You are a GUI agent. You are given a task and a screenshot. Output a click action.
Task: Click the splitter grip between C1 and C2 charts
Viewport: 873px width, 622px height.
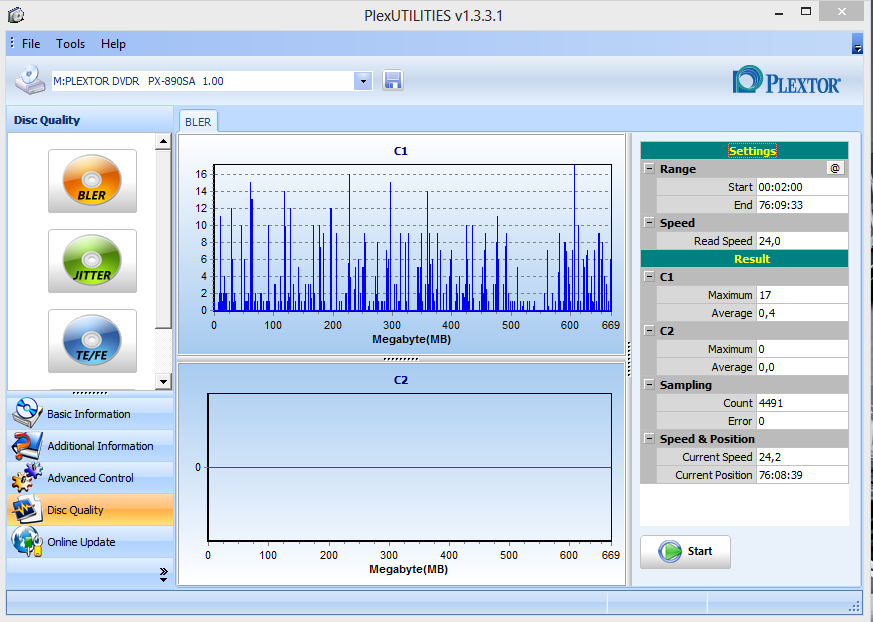tap(401, 359)
